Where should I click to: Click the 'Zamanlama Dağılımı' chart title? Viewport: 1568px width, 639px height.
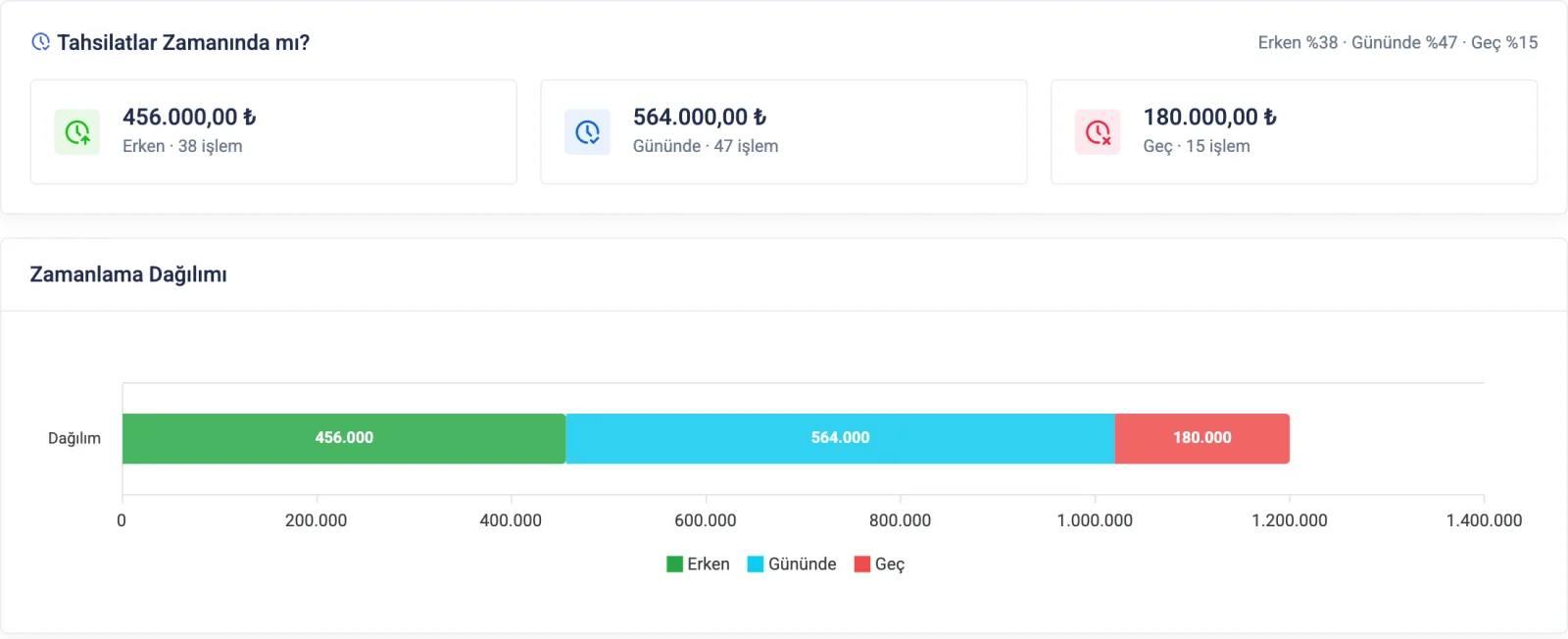click(128, 274)
